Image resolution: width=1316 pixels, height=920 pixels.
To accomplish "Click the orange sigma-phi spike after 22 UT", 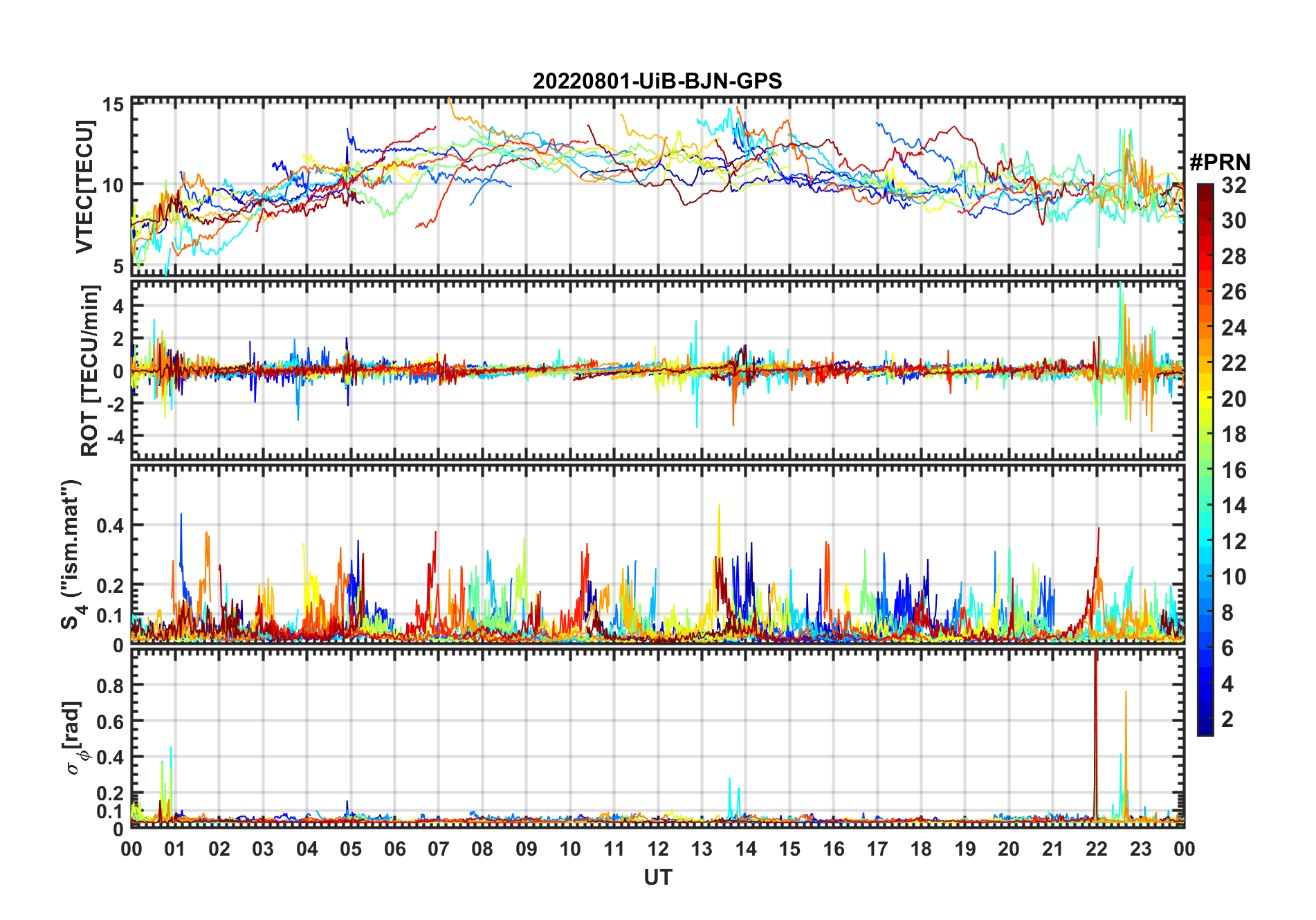I will point(1126,754).
